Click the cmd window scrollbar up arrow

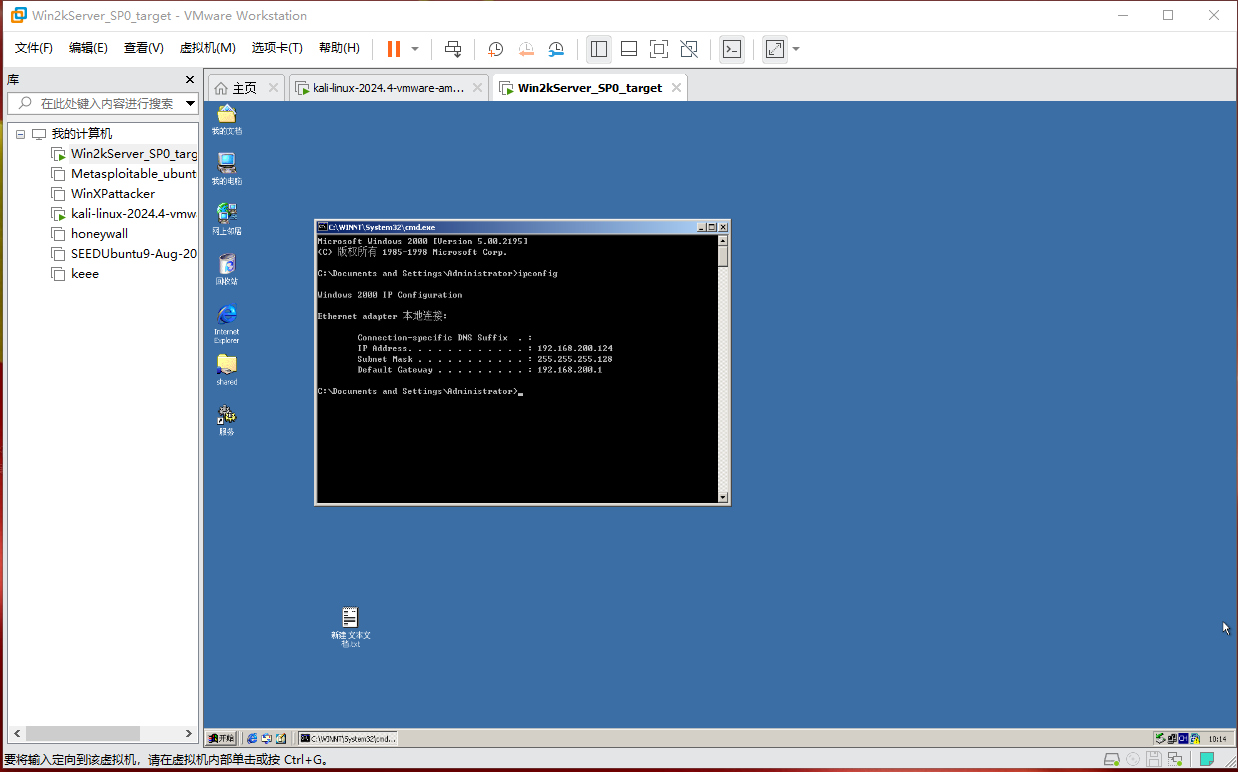(x=723, y=240)
